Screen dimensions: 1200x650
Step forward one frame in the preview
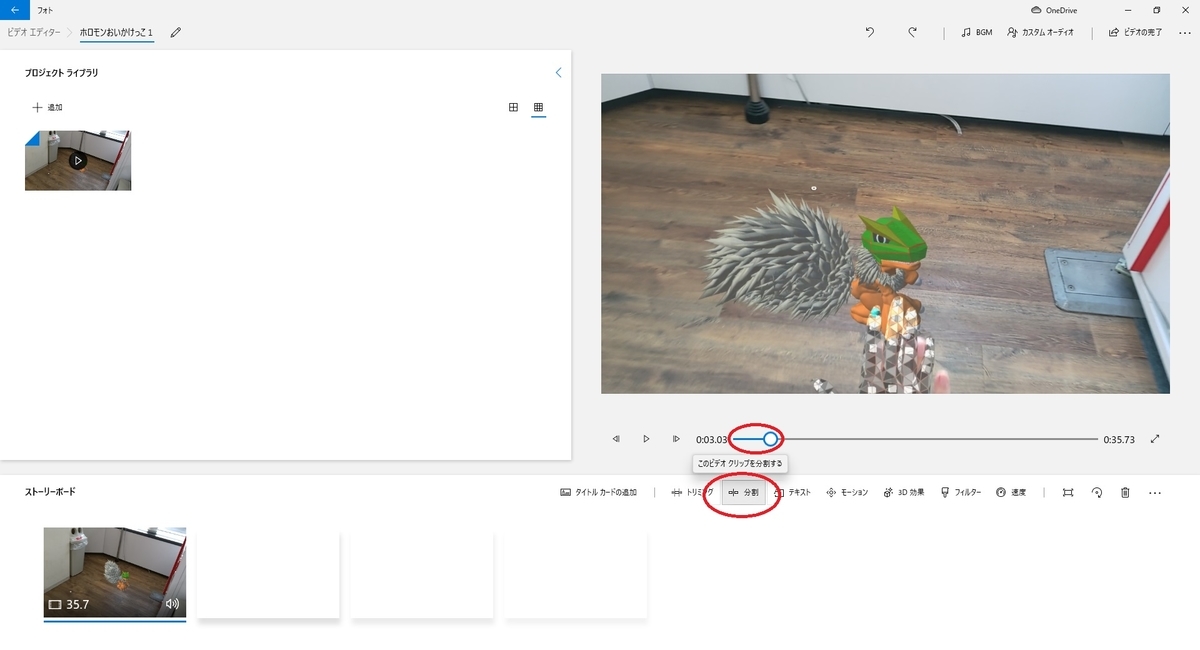676,439
